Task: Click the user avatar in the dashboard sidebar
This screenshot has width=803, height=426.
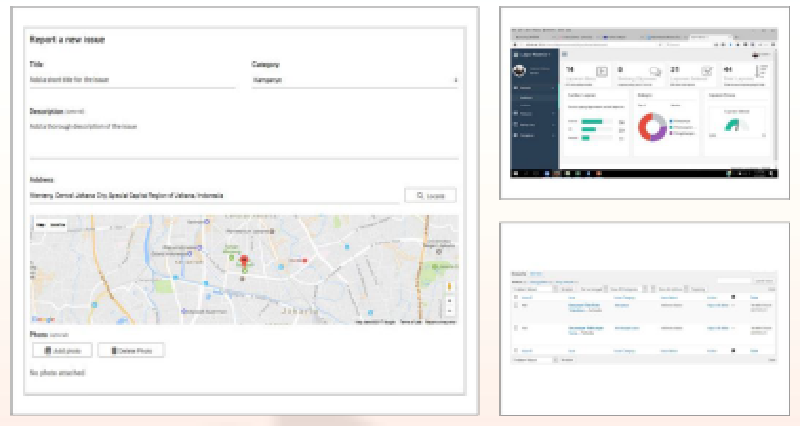Action: click(x=520, y=71)
